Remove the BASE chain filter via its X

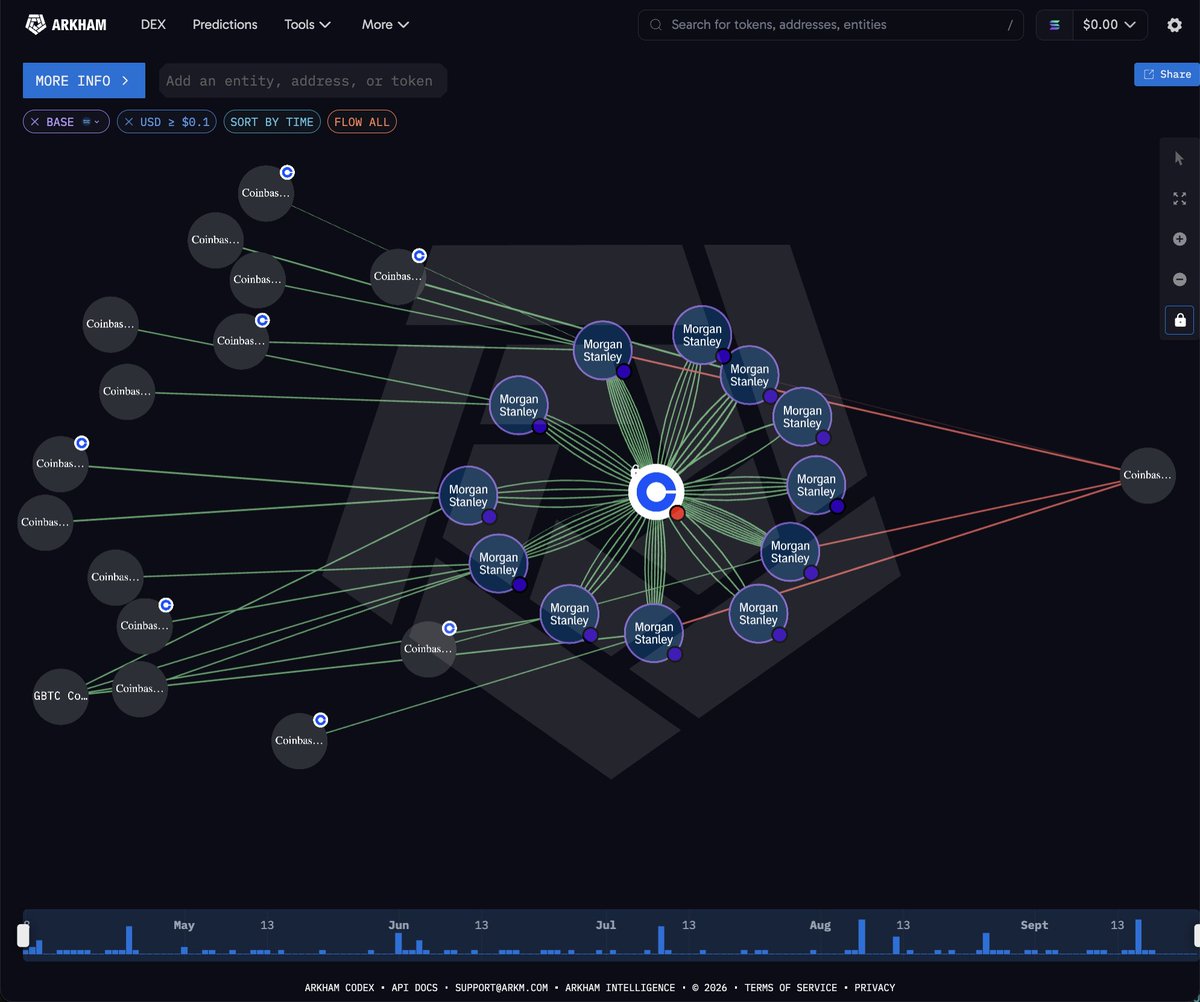pyautogui.click(x=35, y=122)
